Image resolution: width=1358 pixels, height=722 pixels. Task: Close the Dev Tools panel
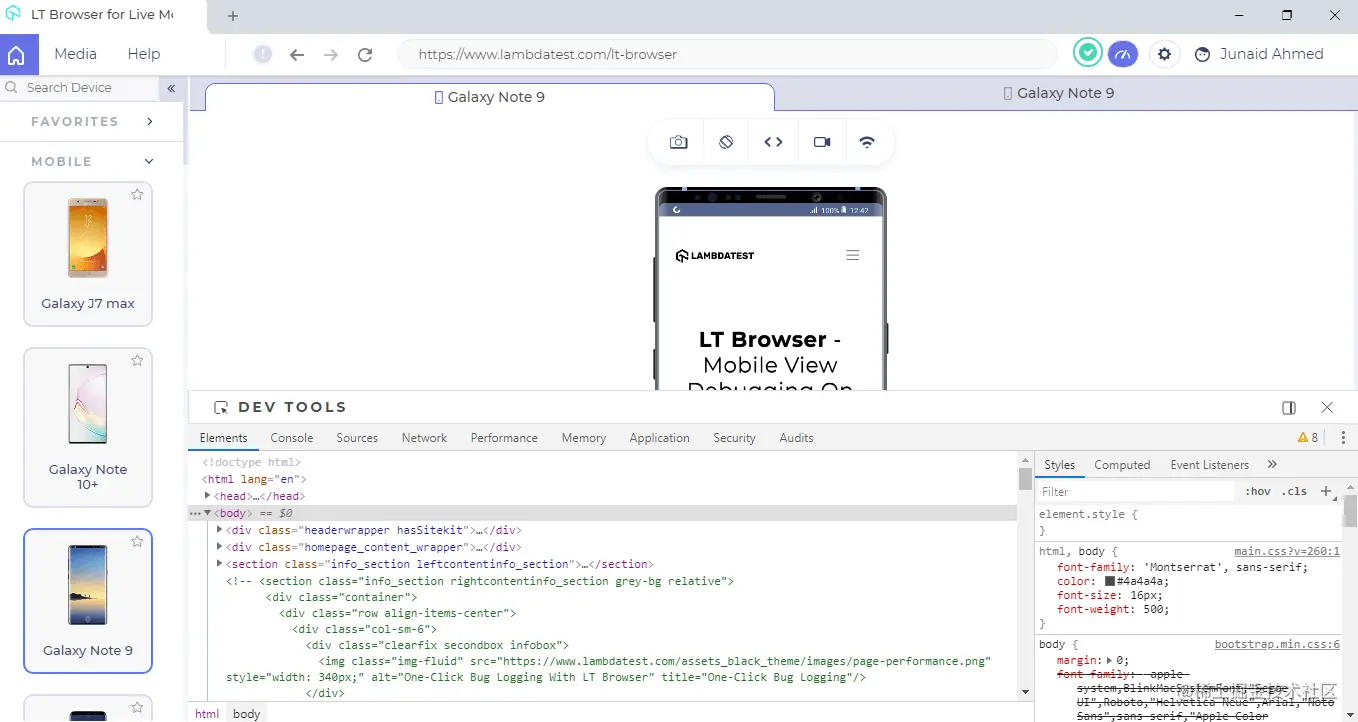tap(1327, 408)
